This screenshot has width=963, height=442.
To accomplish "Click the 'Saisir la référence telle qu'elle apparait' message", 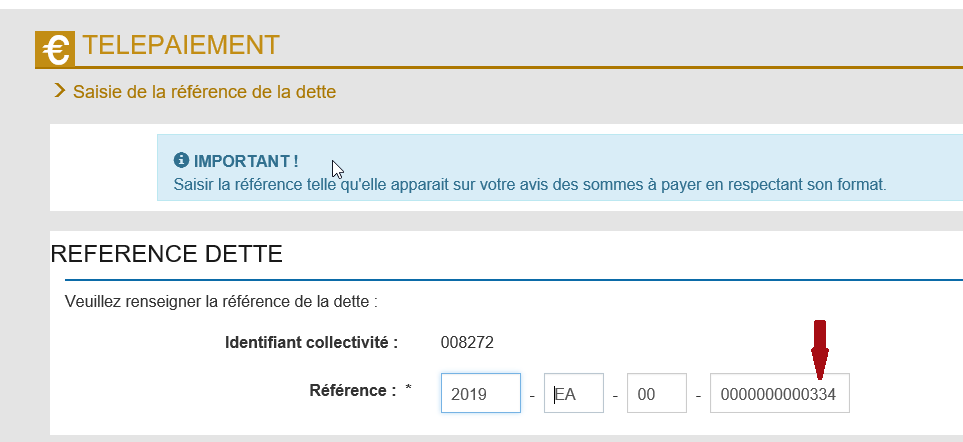I will point(530,184).
